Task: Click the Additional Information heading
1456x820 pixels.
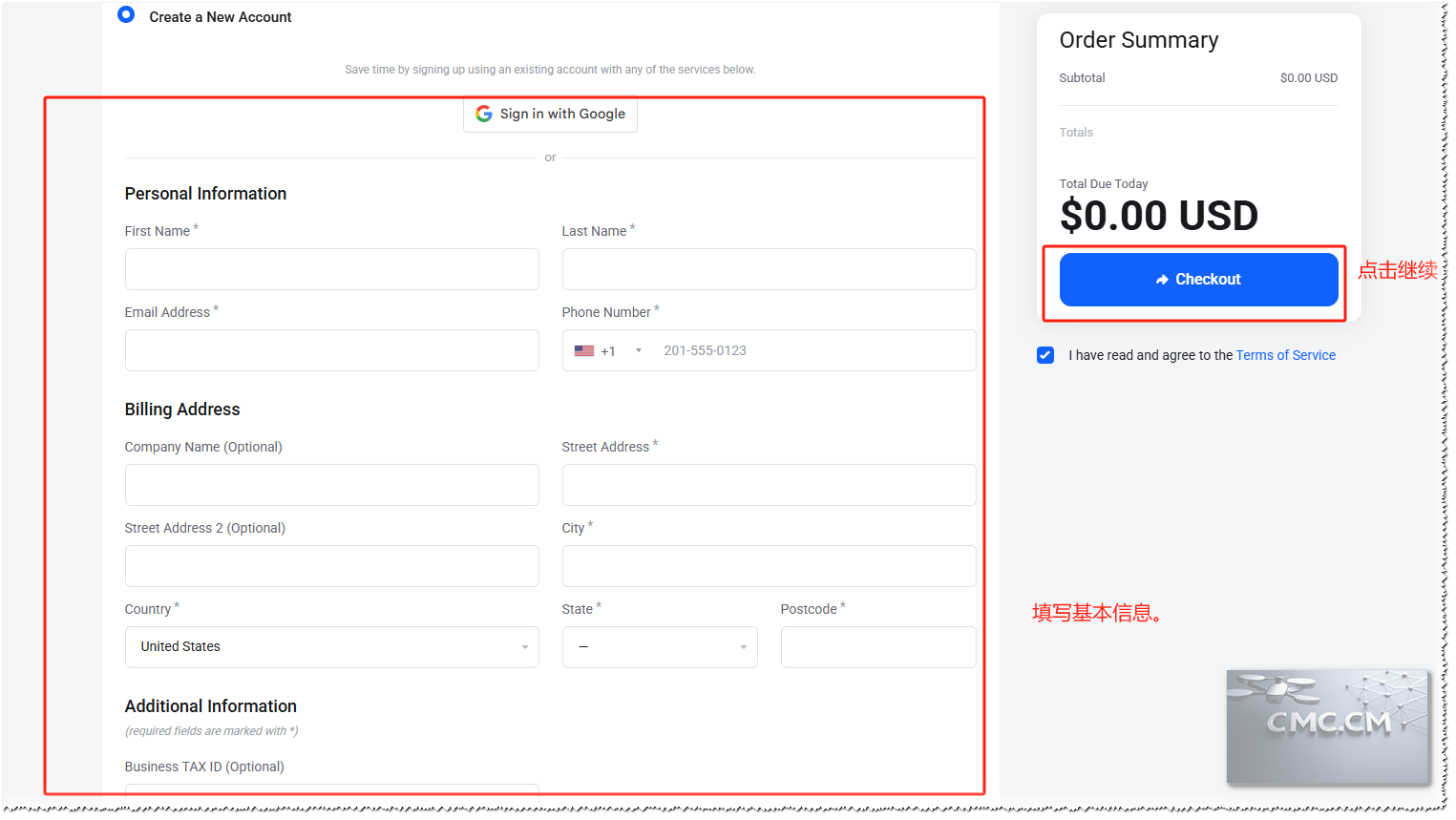Action: (211, 706)
